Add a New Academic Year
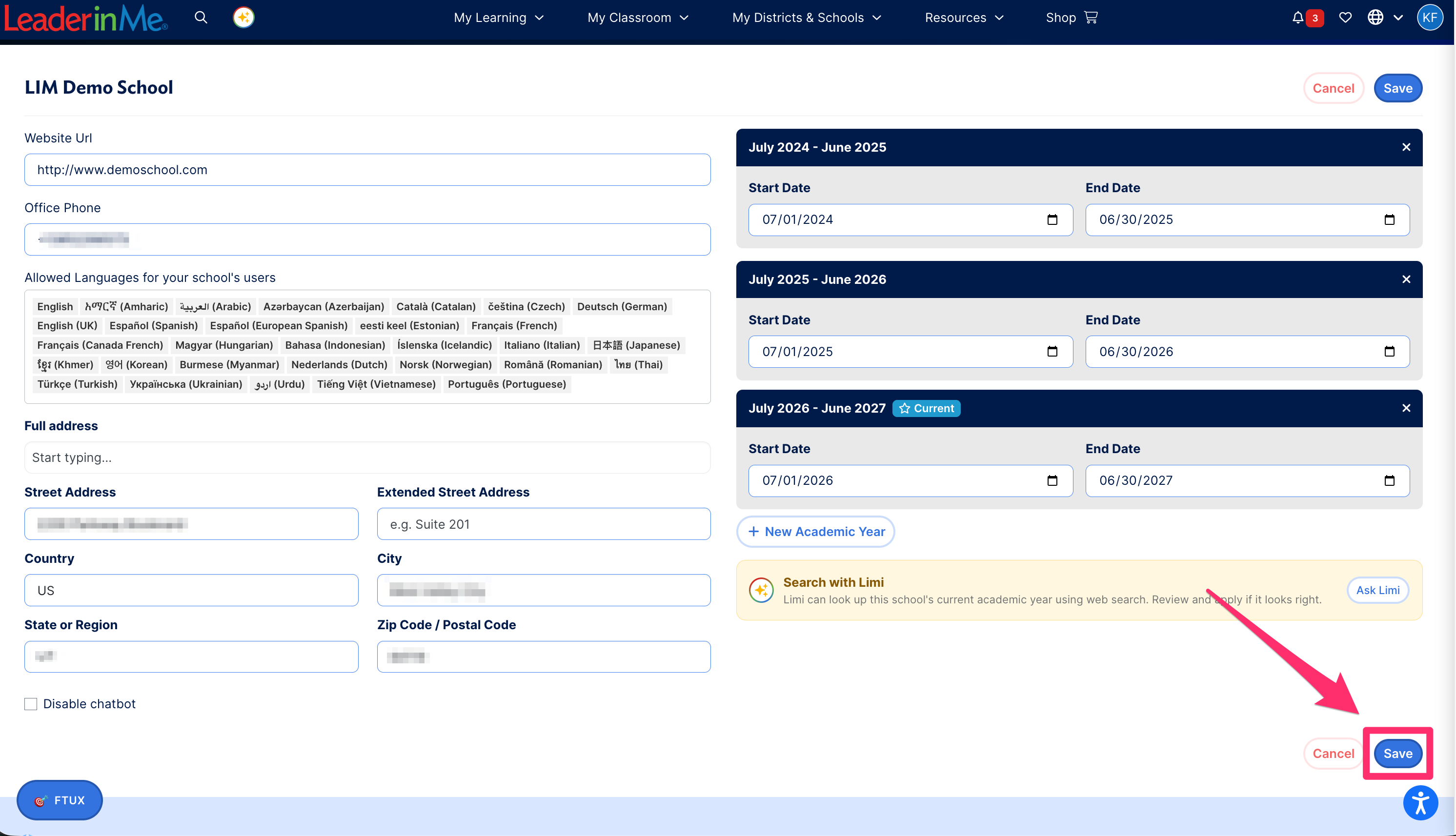The height and width of the screenshot is (836, 1456). 816,532
